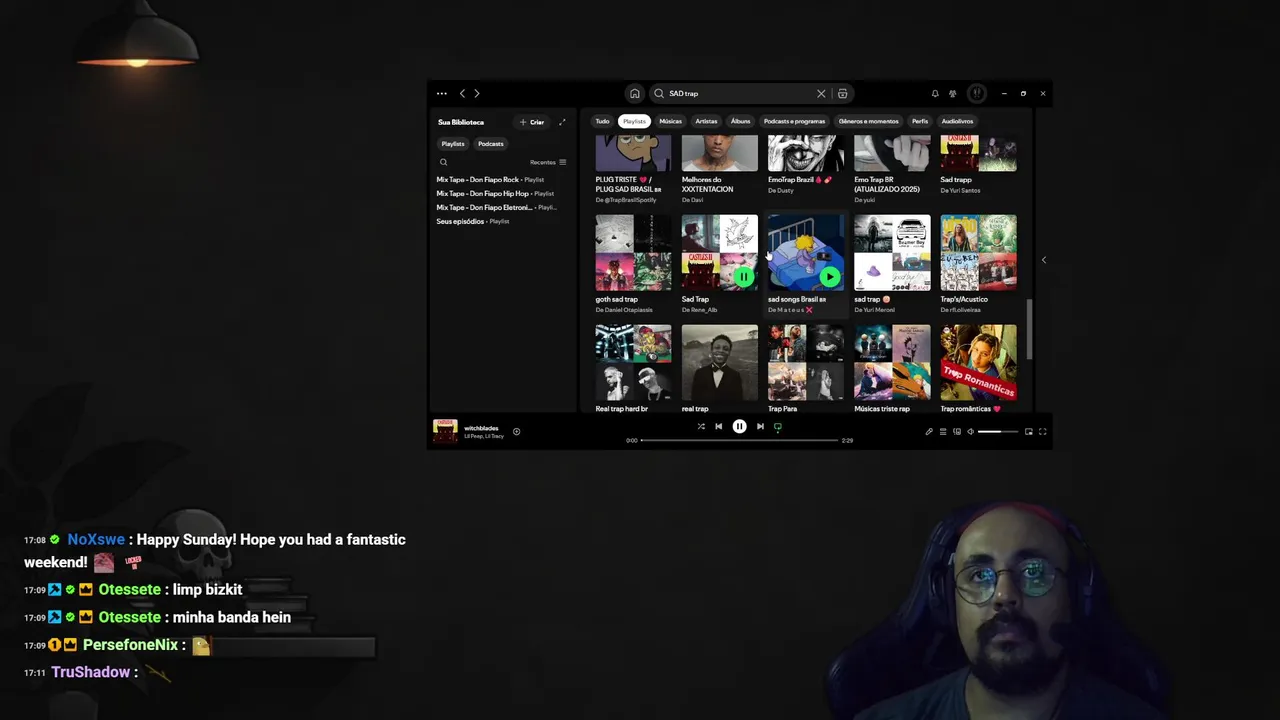
Task: Open the Browse icon beside search
Action: point(842,93)
